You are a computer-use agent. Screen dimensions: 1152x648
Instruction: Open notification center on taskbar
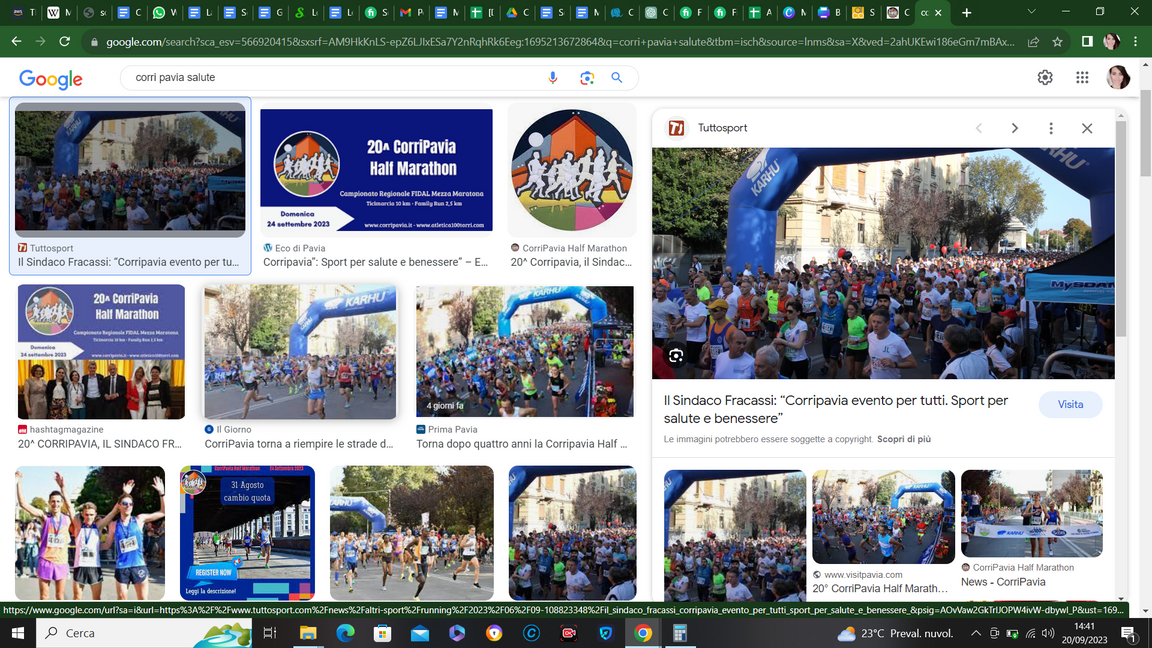(1129, 633)
